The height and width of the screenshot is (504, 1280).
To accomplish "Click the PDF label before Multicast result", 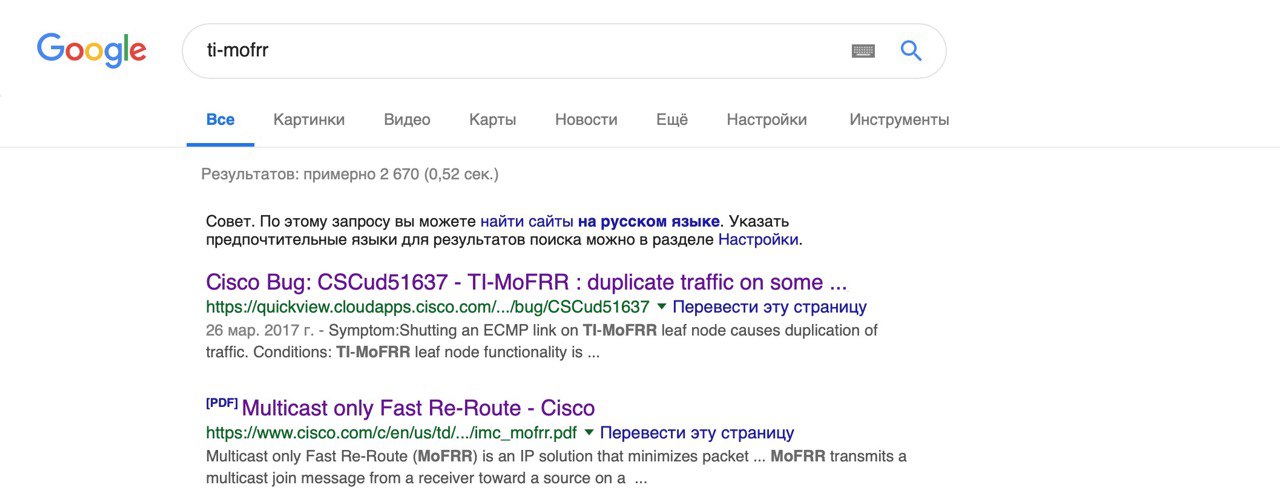I will 221,403.
